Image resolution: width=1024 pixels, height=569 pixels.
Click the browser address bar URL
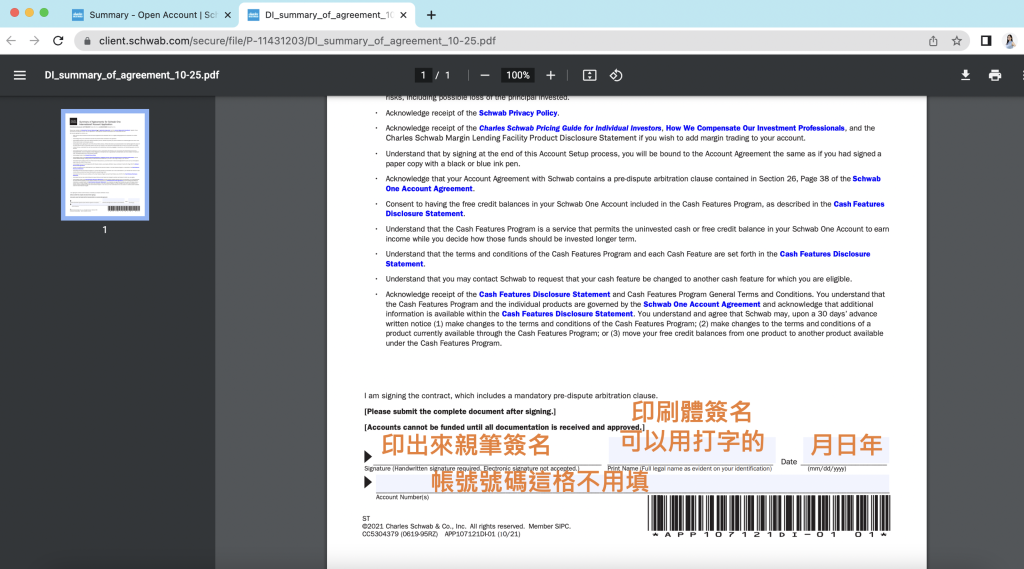point(297,41)
